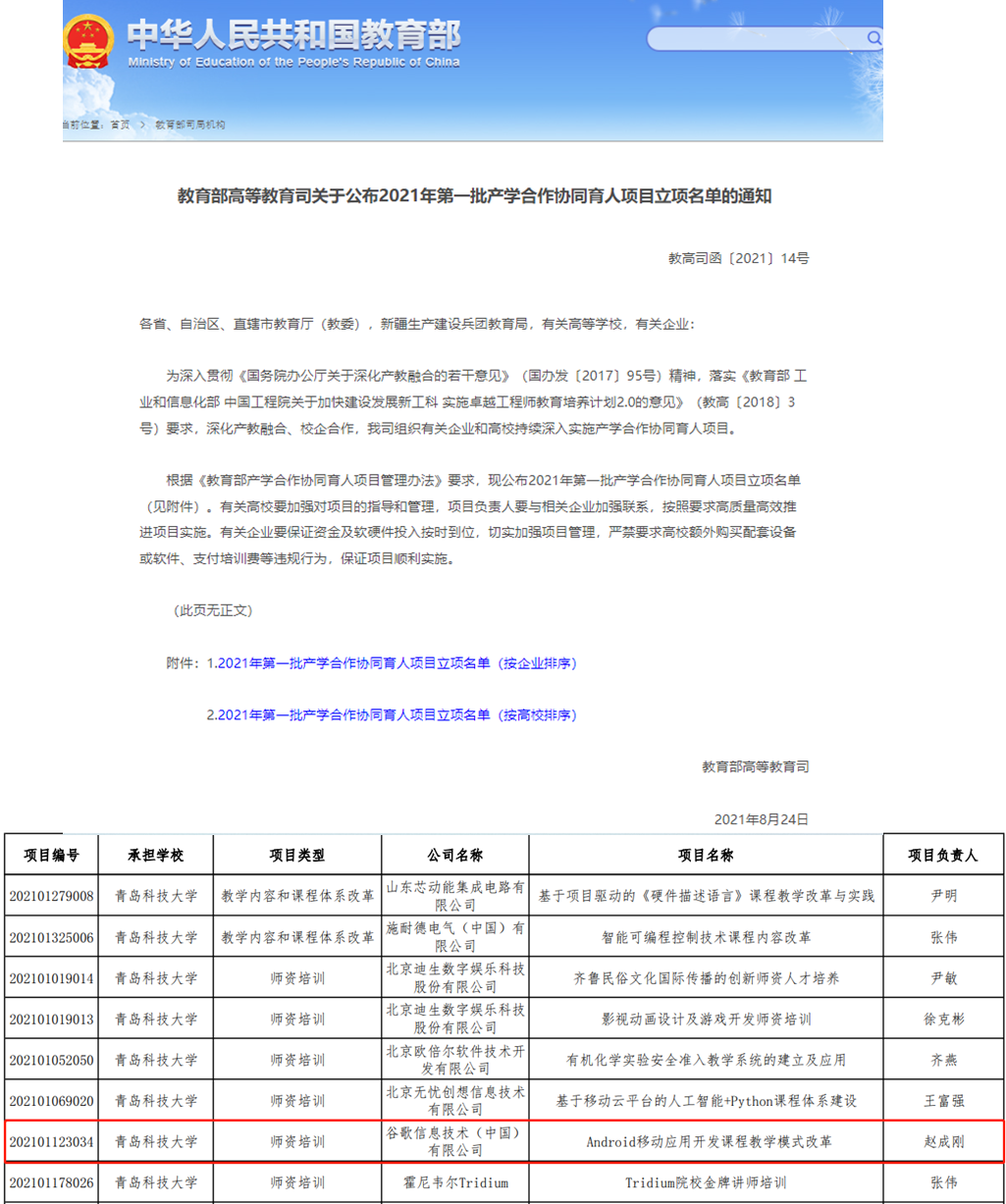Select project number 202101019014
This screenshot has width=1006, height=1204.
(52, 978)
